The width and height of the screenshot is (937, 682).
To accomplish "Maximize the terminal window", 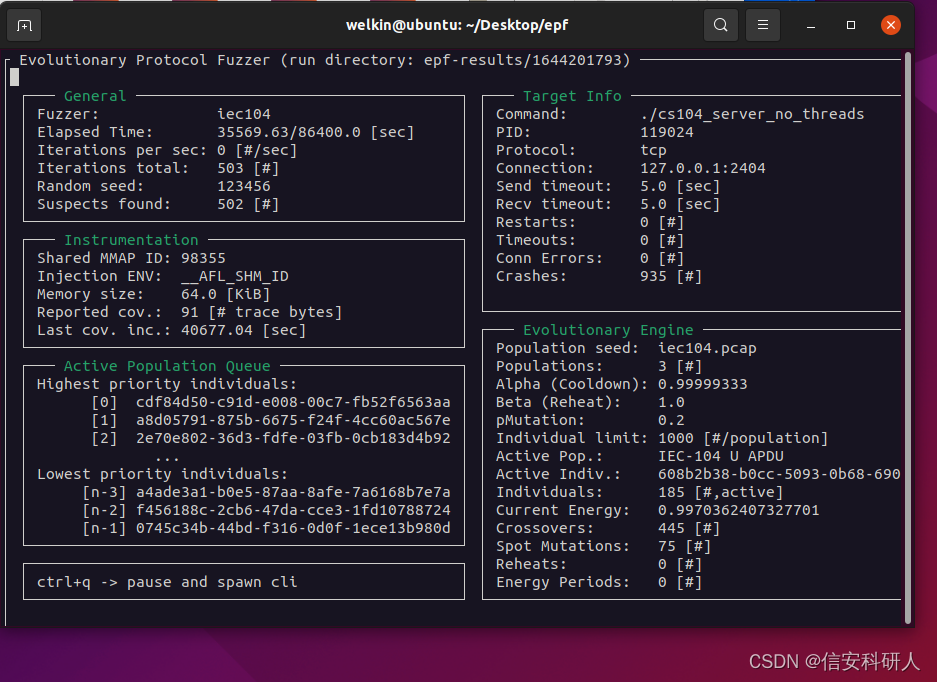I will coord(851,25).
